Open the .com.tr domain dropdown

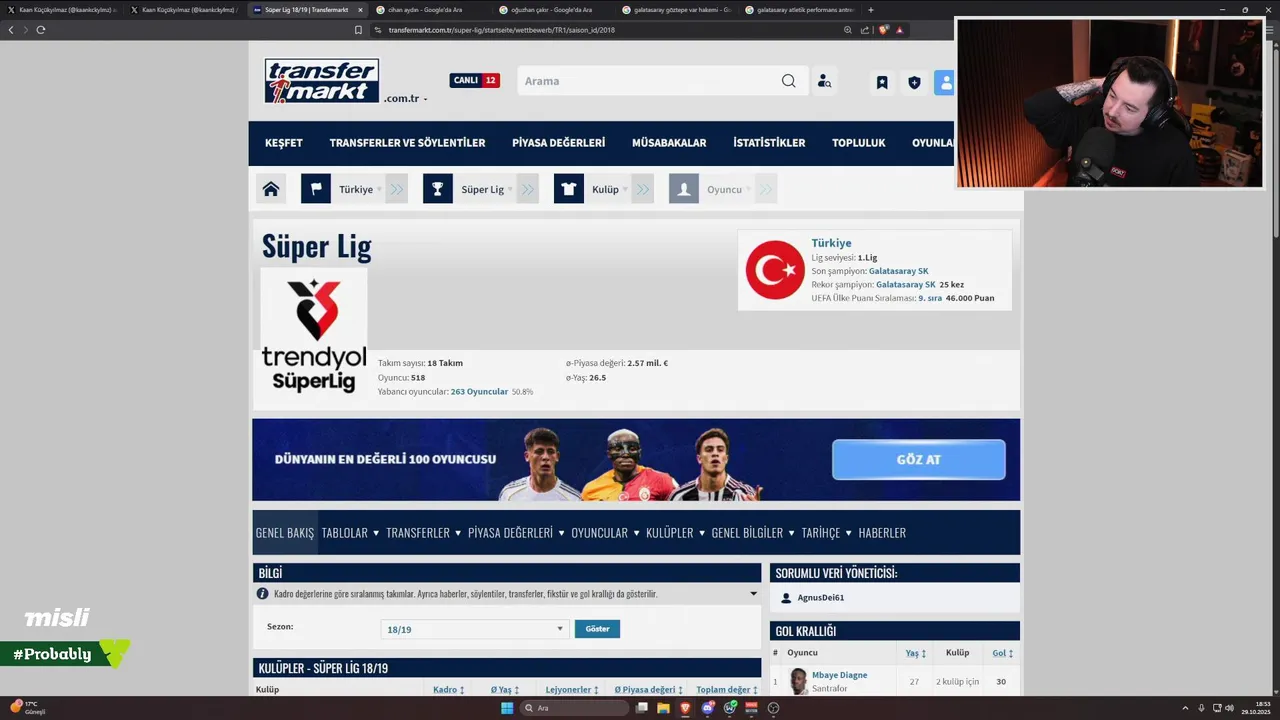click(405, 98)
